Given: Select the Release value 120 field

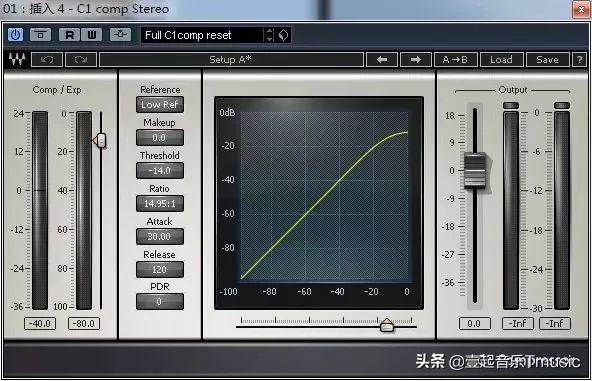Looking at the screenshot, I should tap(160, 270).
